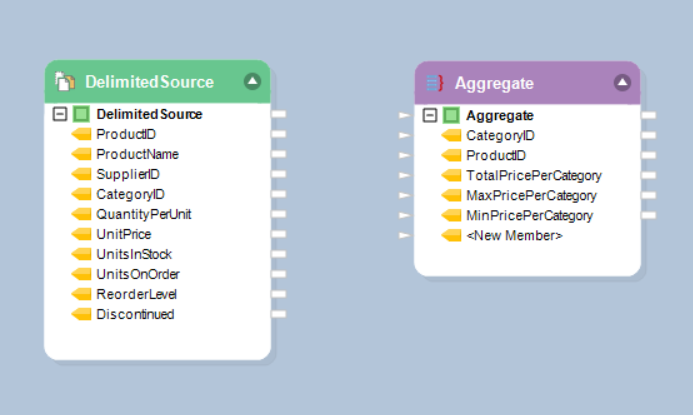Click the yellow field icon beside TotalPricePerCategory
This screenshot has height=415, width=693.
451,176
